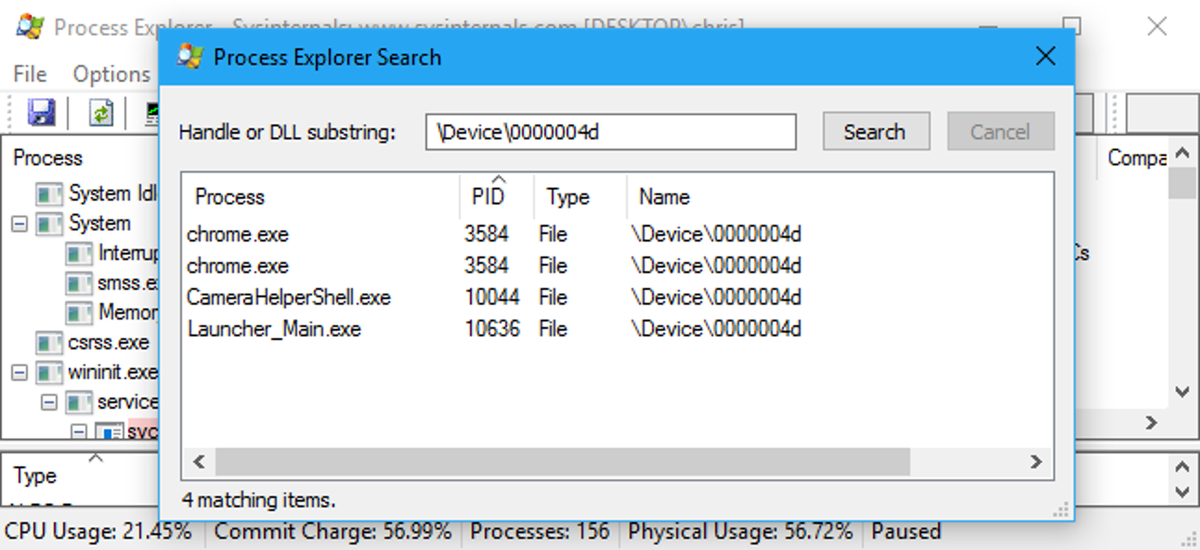Click the Interrupts process icon
Viewport: 1200px width, 550px height.
click(x=79, y=253)
